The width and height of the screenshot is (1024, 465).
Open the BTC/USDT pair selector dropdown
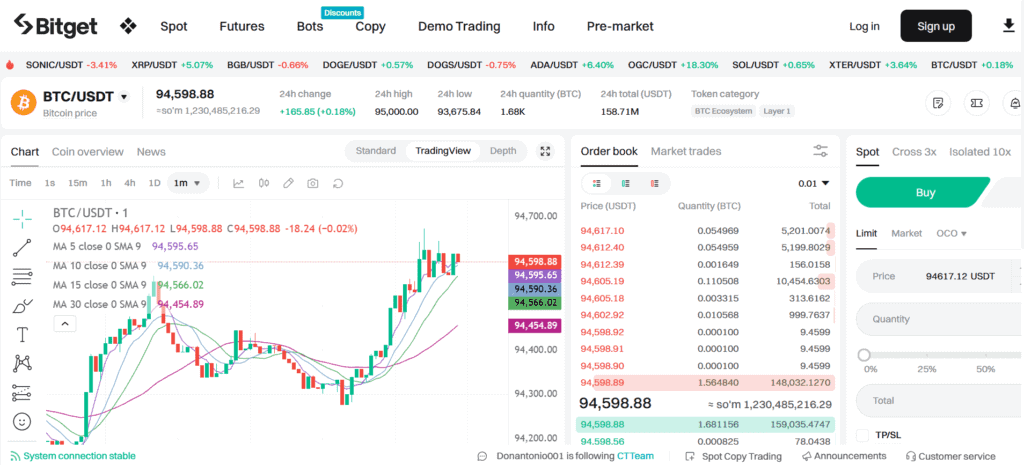tap(124, 97)
